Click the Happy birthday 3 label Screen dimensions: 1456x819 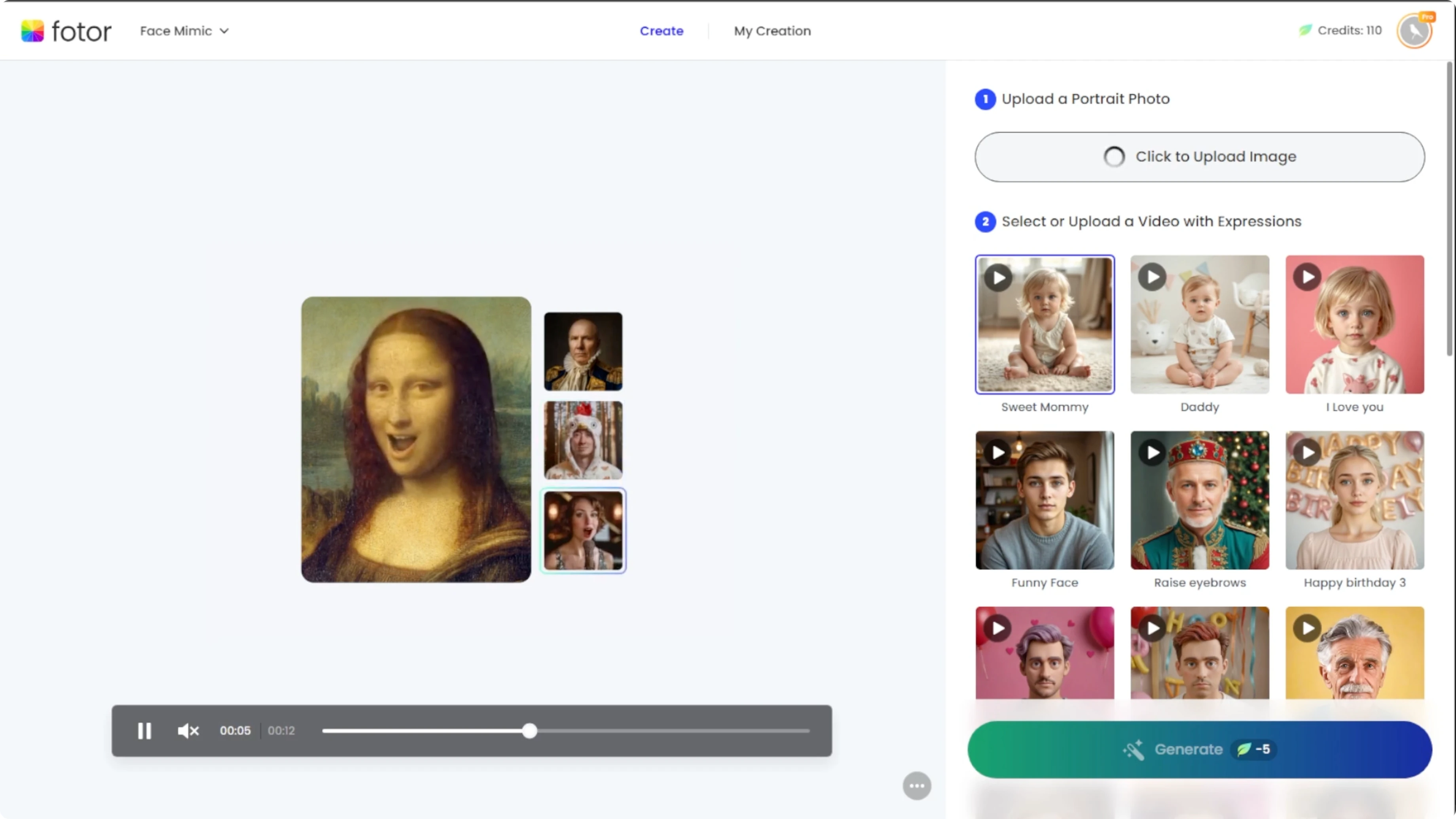[1355, 583]
